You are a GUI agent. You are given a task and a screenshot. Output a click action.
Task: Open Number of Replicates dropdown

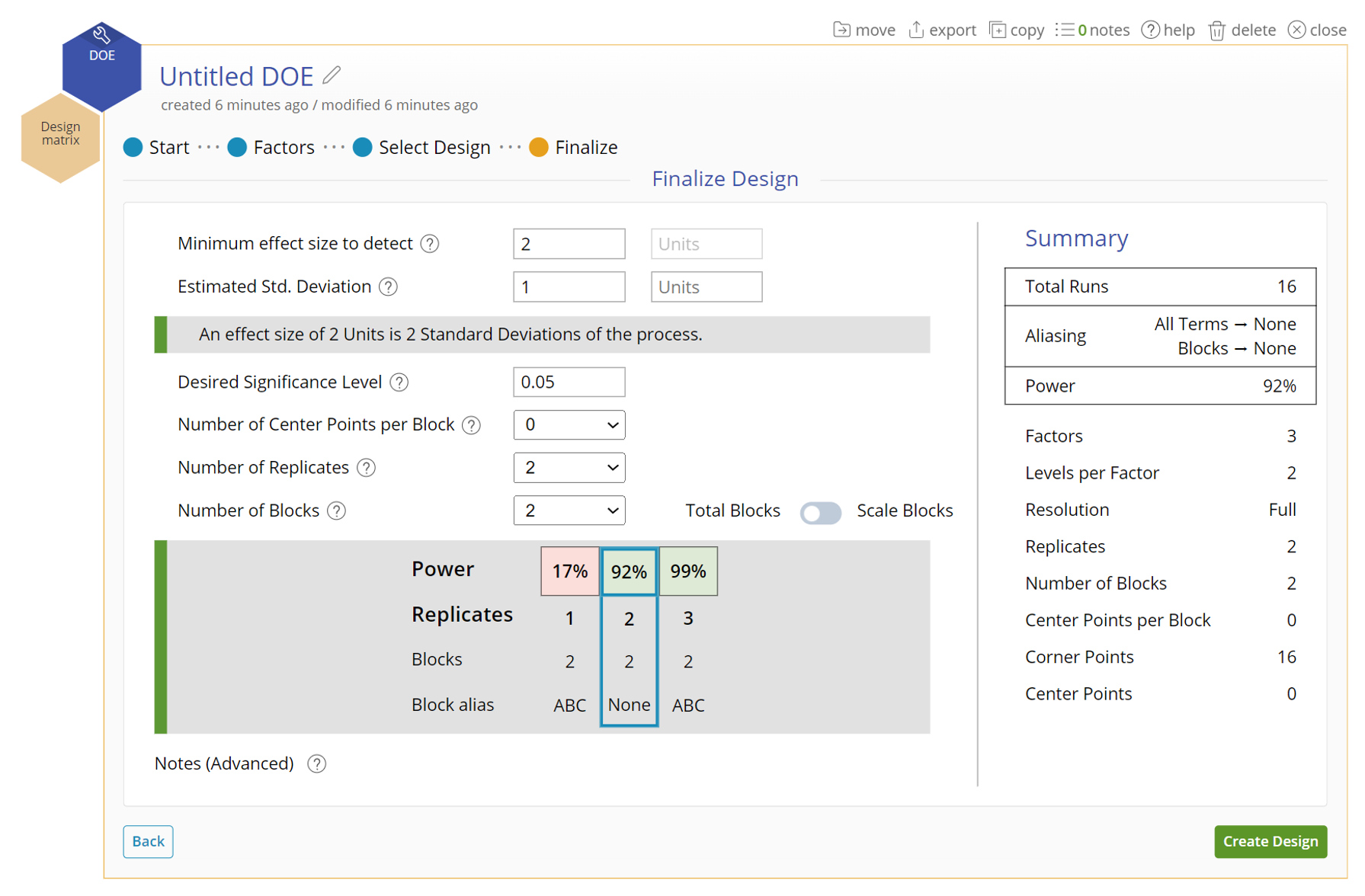569,468
